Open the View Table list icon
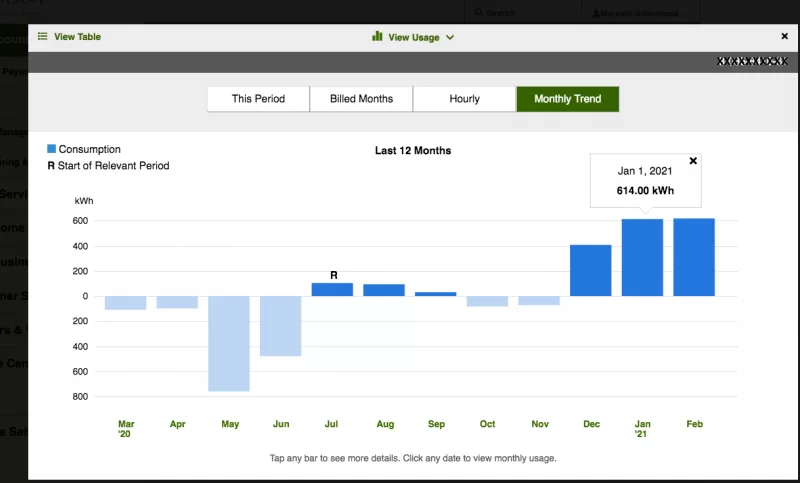Image resolution: width=800 pixels, height=483 pixels. (43, 37)
